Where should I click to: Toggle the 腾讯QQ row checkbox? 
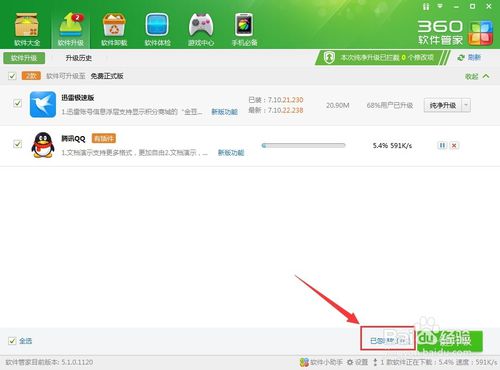pos(18,144)
